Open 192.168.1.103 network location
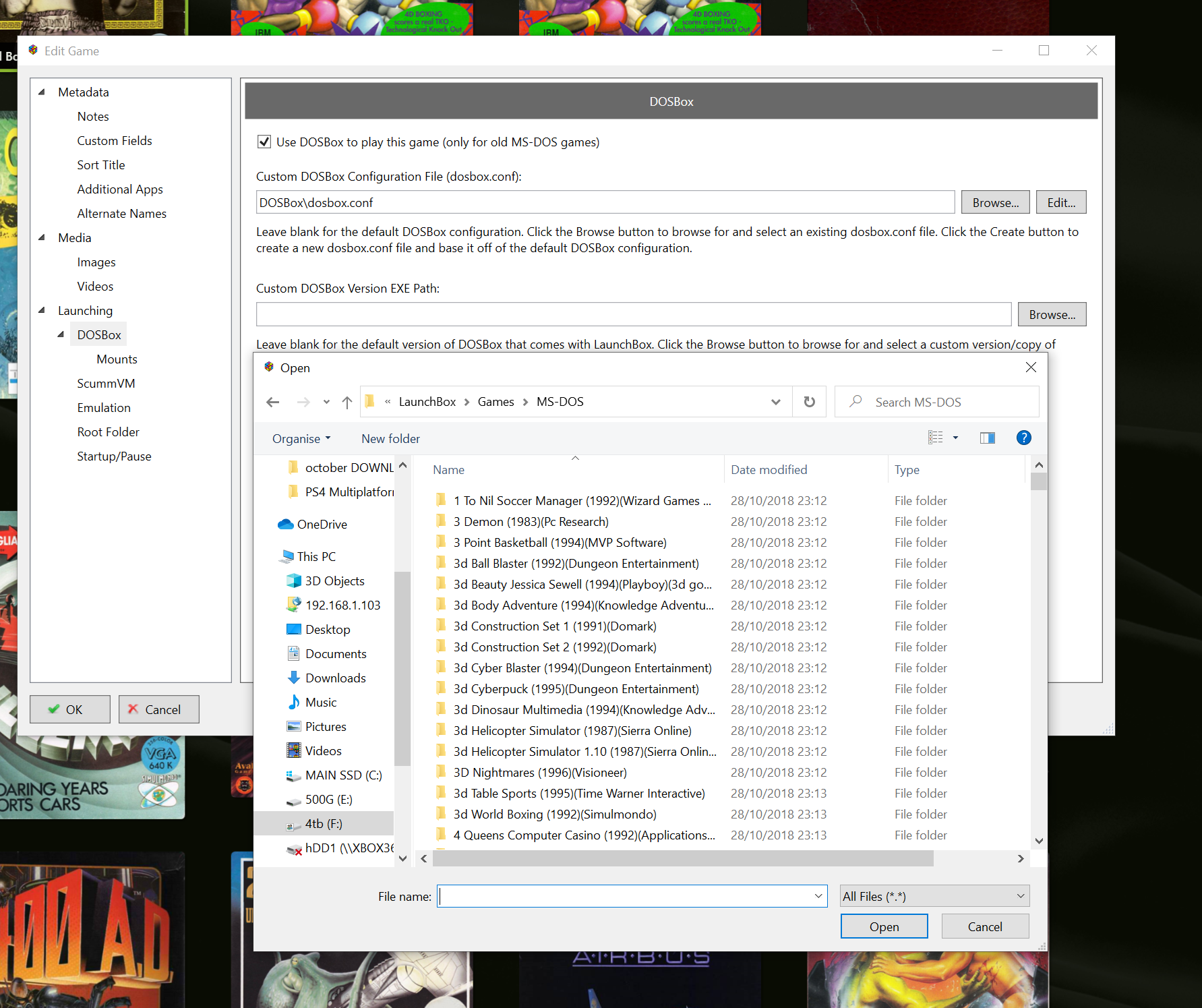 click(x=334, y=605)
